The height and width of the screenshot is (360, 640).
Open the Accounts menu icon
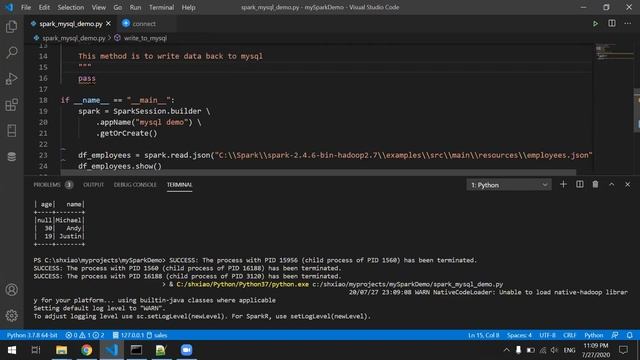tap(11, 290)
